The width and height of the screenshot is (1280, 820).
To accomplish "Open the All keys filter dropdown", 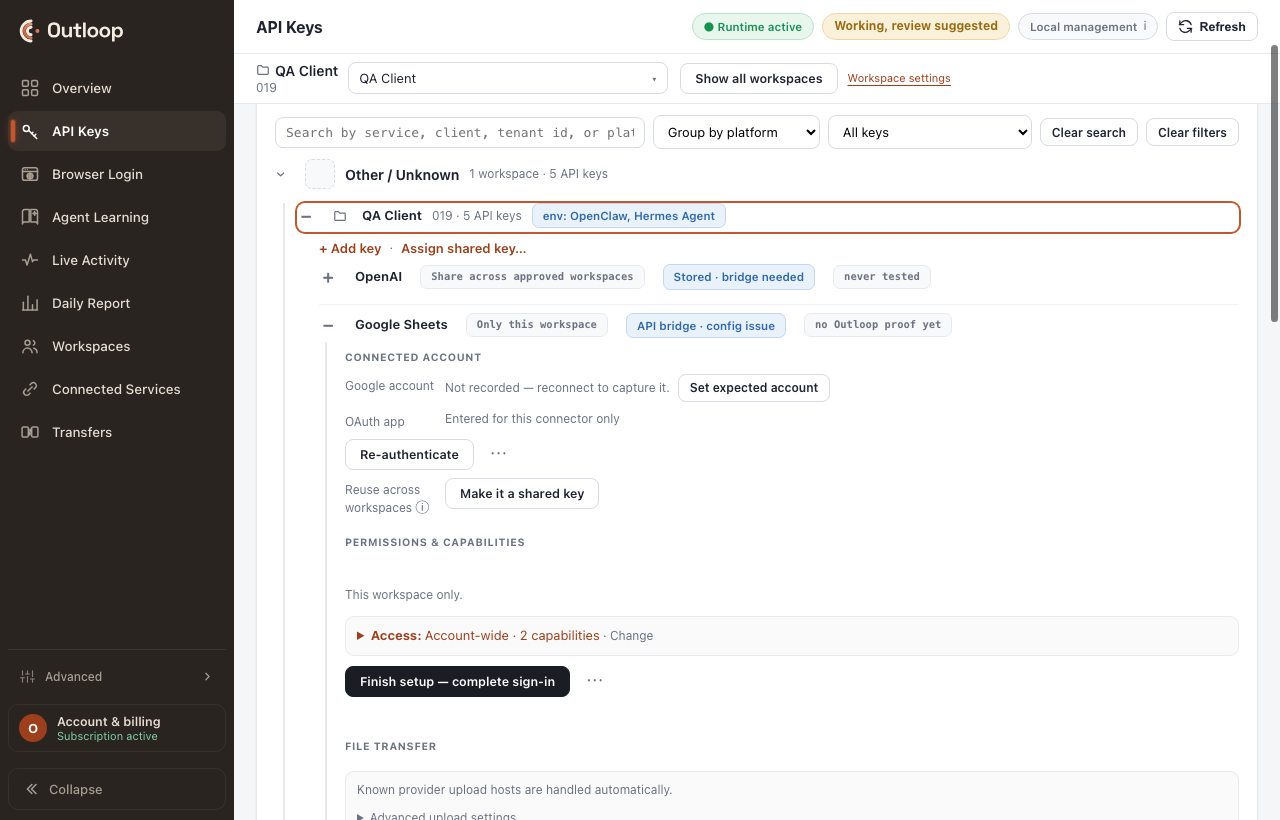I will 930,132.
